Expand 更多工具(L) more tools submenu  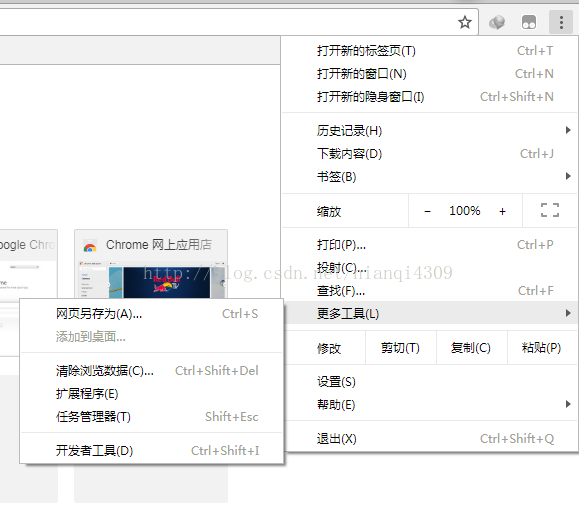point(430,313)
